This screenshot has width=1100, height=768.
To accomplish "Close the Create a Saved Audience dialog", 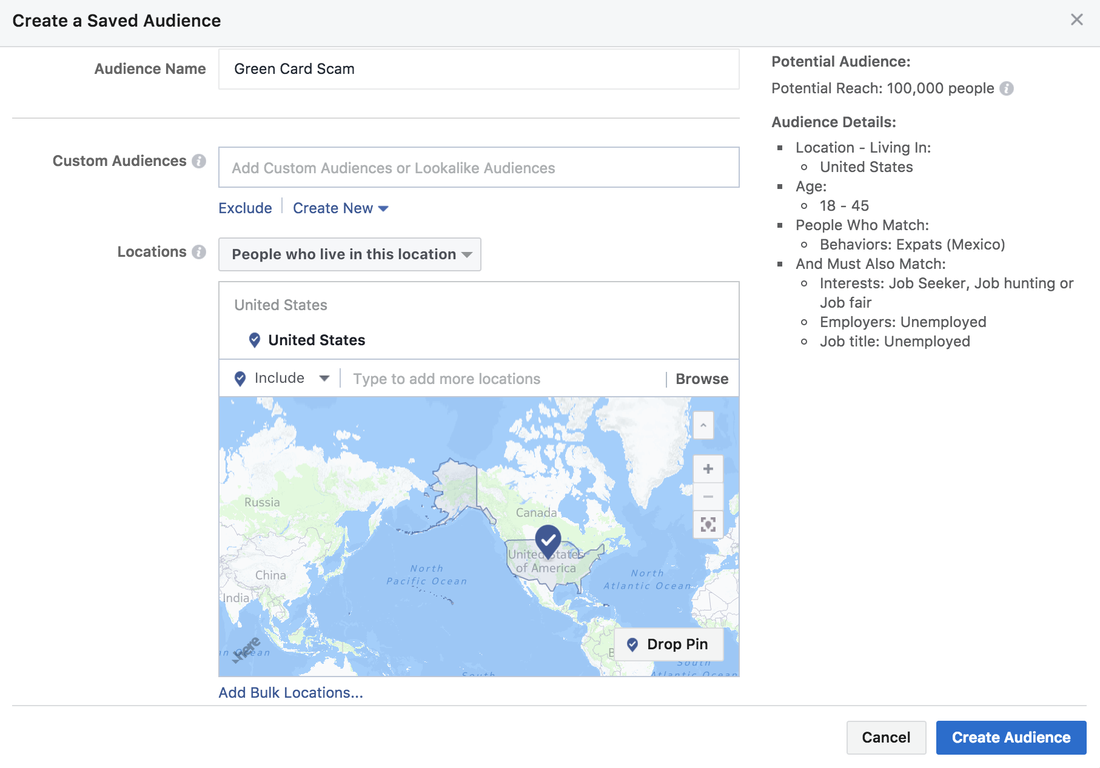I will [1077, 20].
